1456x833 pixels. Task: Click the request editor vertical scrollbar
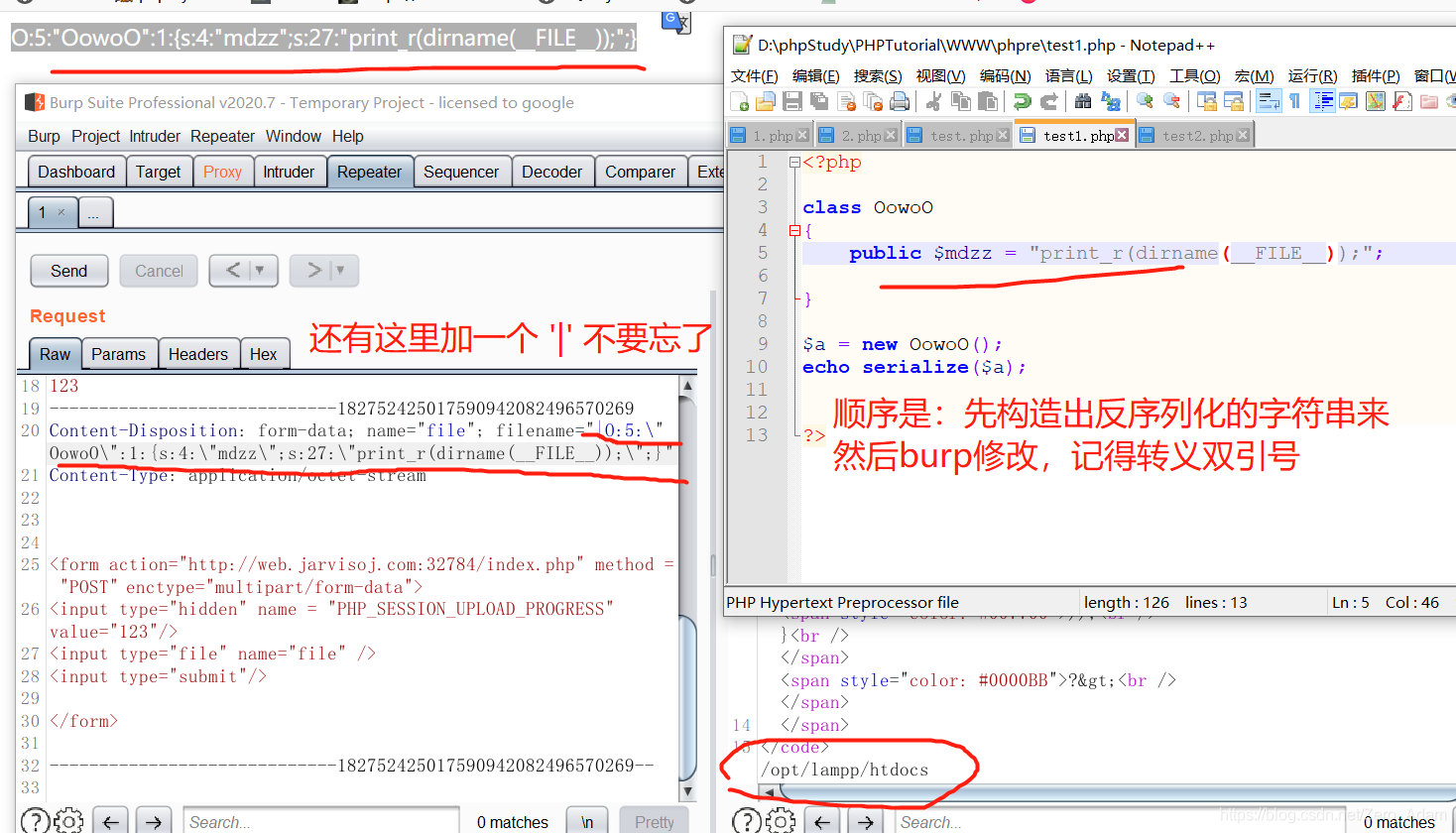coord(687,698)
